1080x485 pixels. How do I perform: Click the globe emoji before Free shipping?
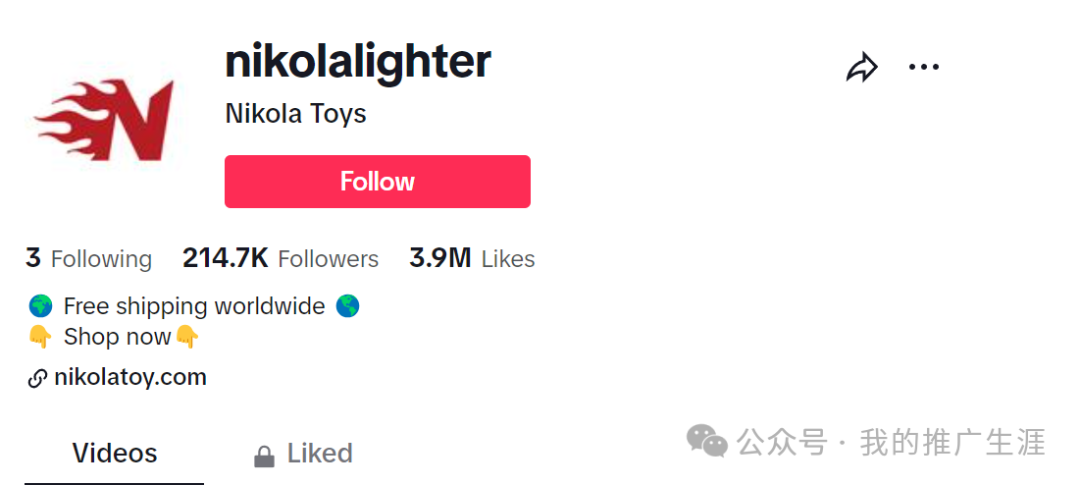tap(41, 306)
